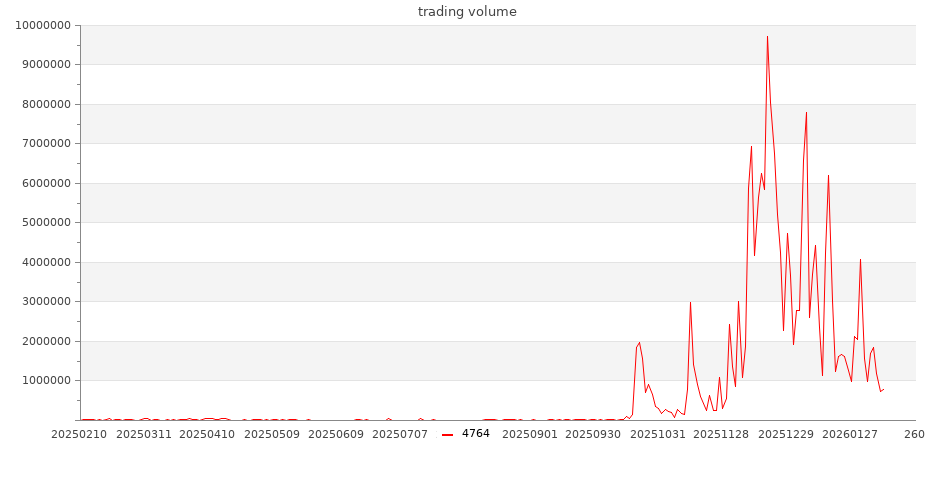Click the 20250930 date on the x-axis
This screenshot has height=500, width=935.
594,435
